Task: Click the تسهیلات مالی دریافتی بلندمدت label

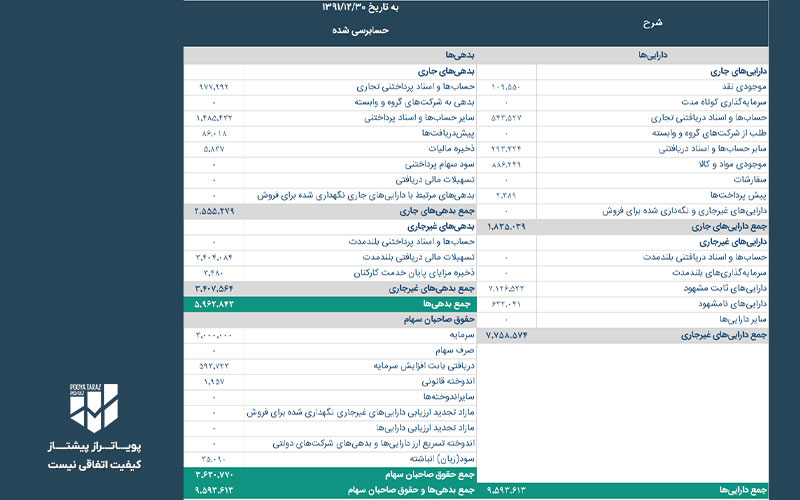Action: click(x=418, y=257)
